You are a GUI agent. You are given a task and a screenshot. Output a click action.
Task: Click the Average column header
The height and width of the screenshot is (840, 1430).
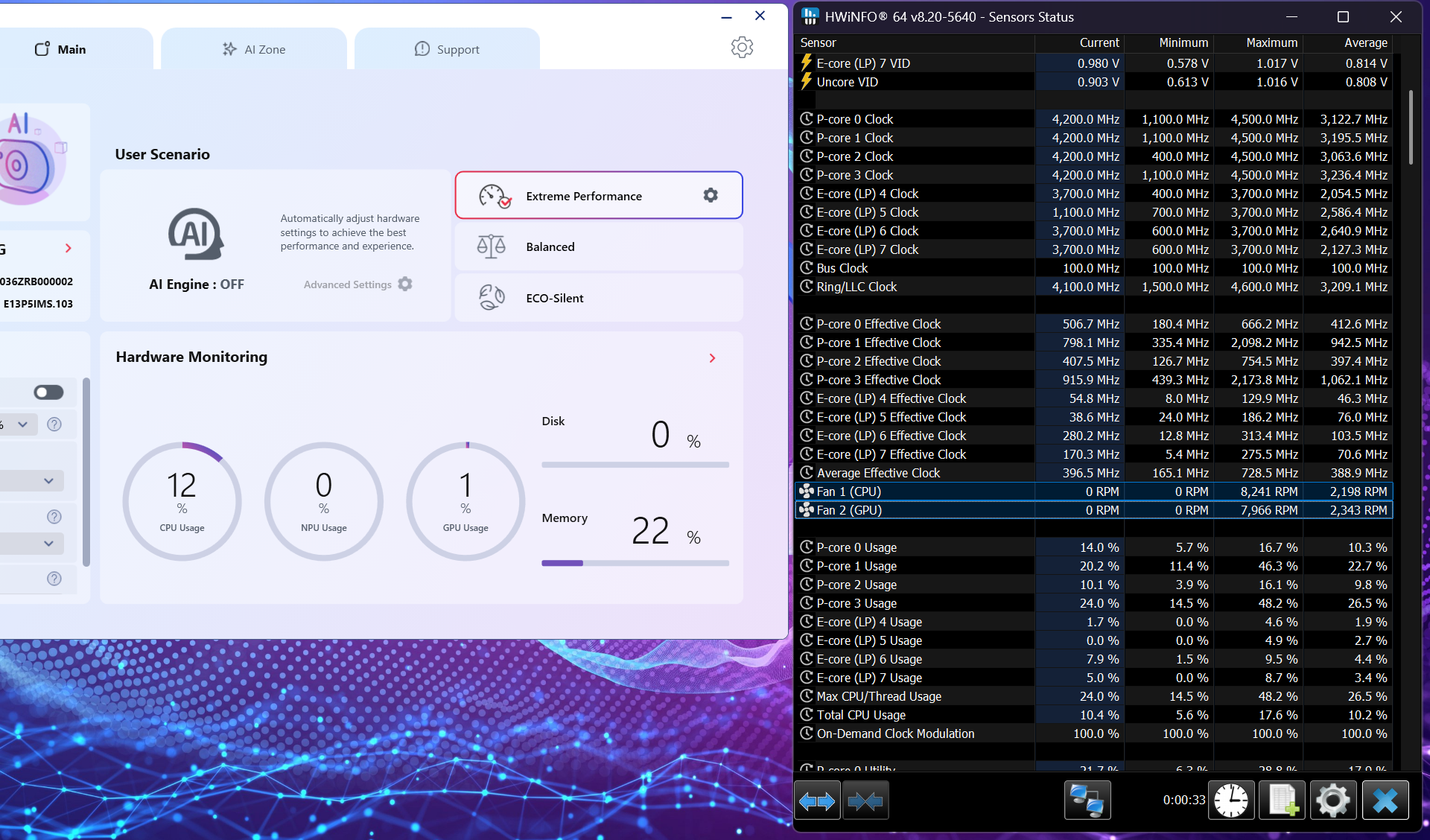(1347, 42)
